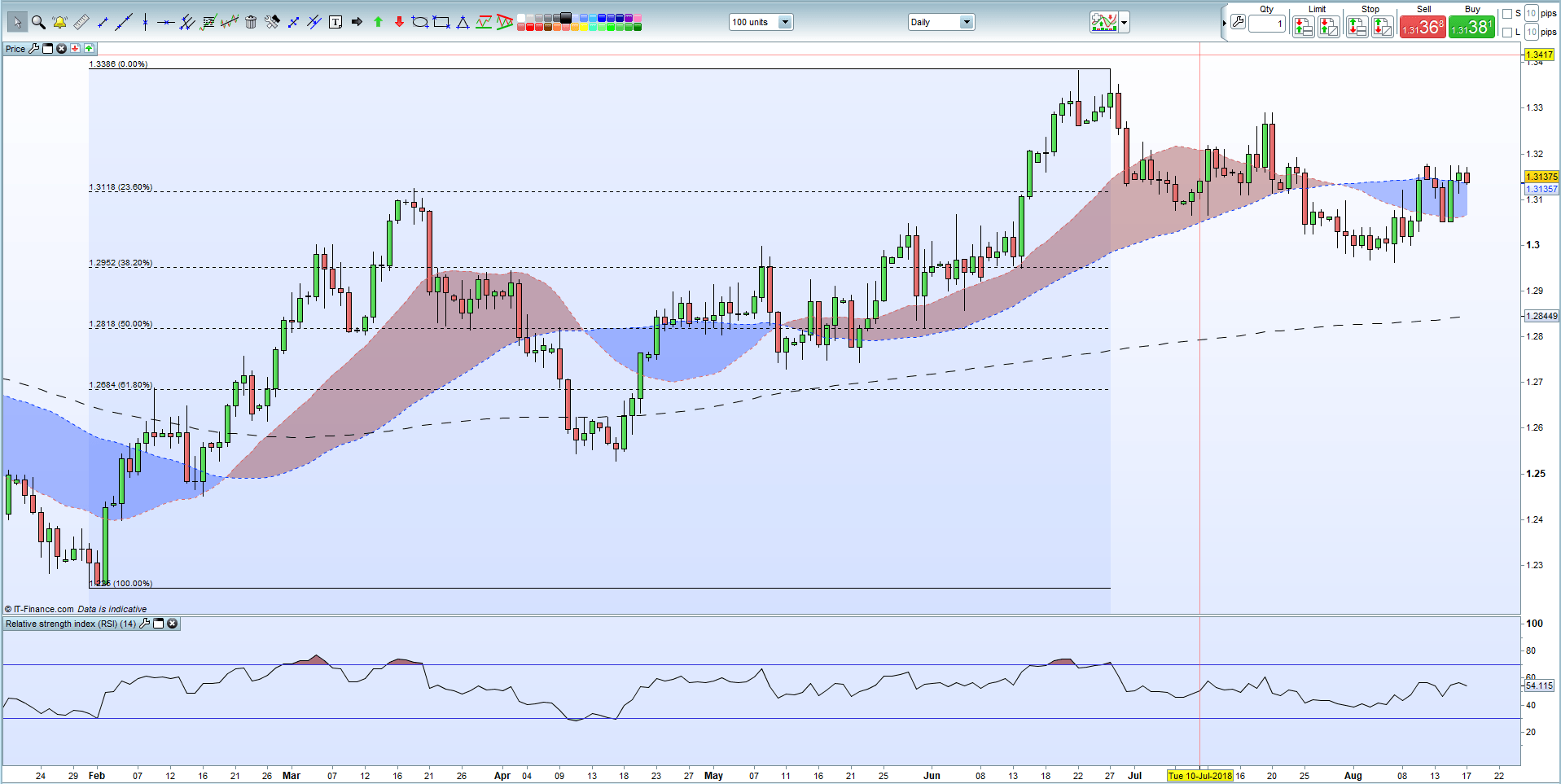The height and width of the screenshot is (784, 1561).
Task: Click the Relative strength index (RSI) title
Action: click(x=71, y=624)
